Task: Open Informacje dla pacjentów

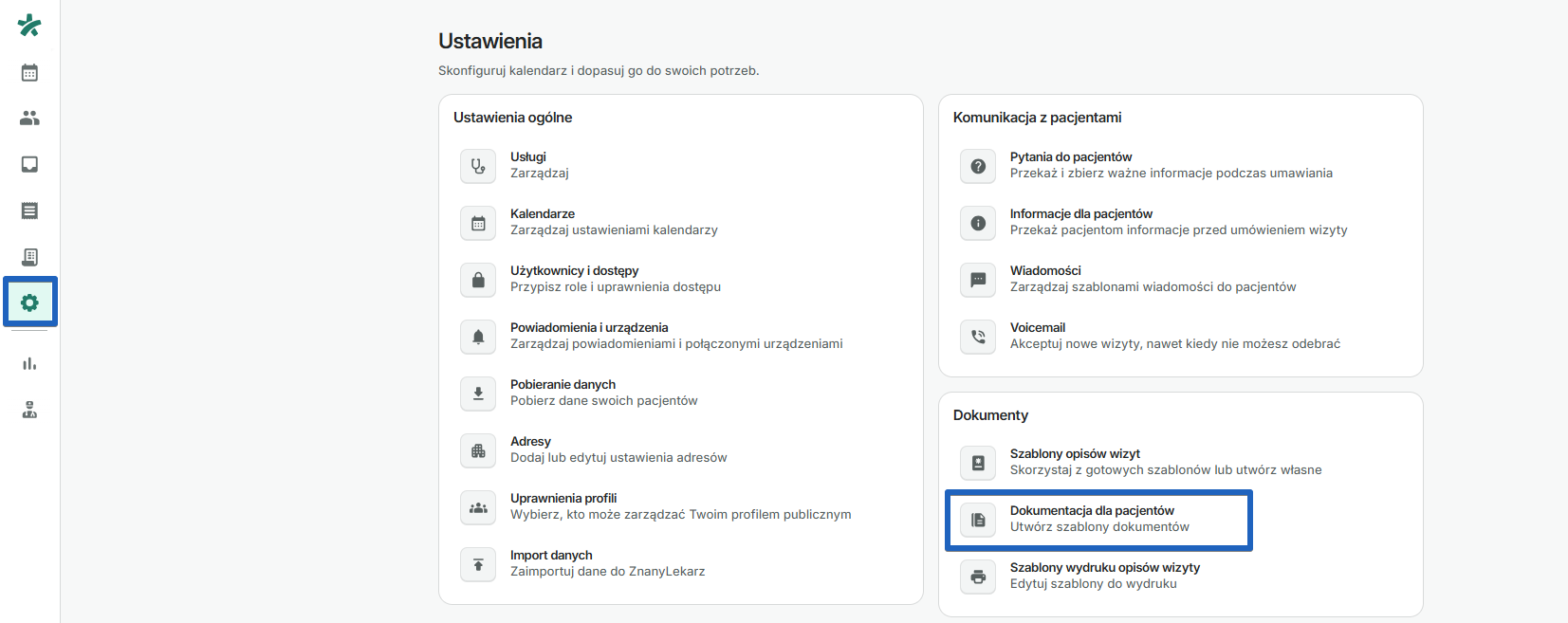Action: coord(1081,214)
